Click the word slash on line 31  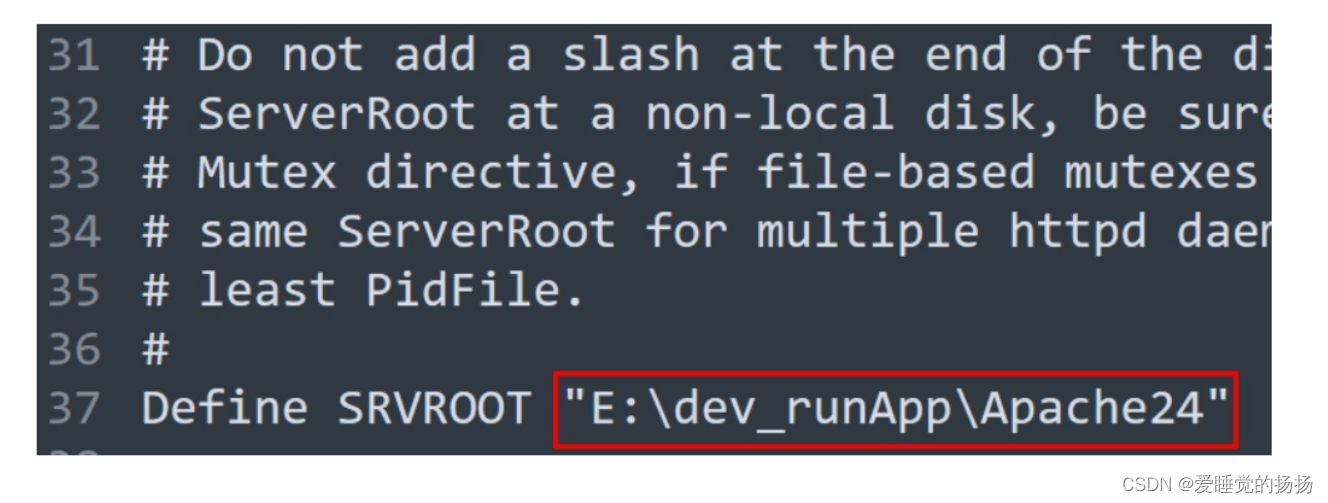click(x=630, y=56)
